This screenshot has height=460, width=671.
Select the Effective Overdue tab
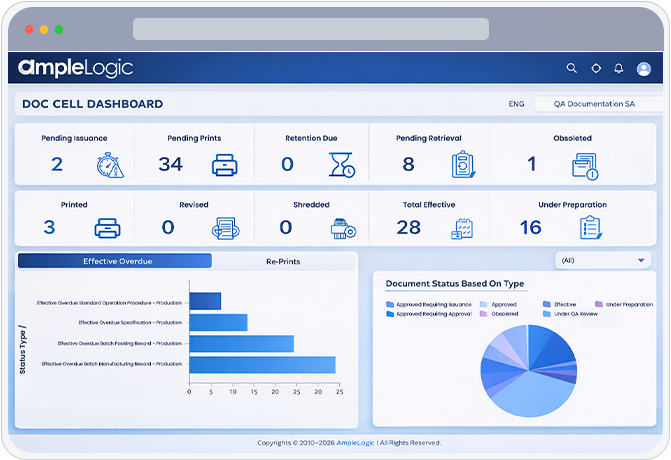coord(116,261)
